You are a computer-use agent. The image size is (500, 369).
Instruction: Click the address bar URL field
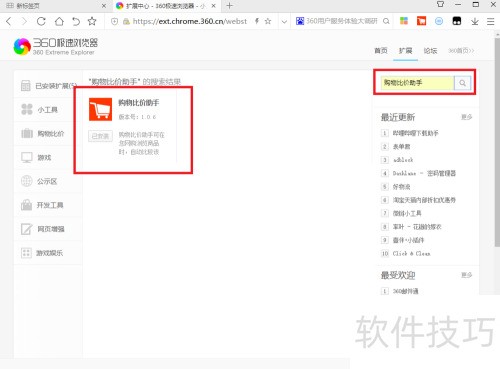(x=189, y=22)
